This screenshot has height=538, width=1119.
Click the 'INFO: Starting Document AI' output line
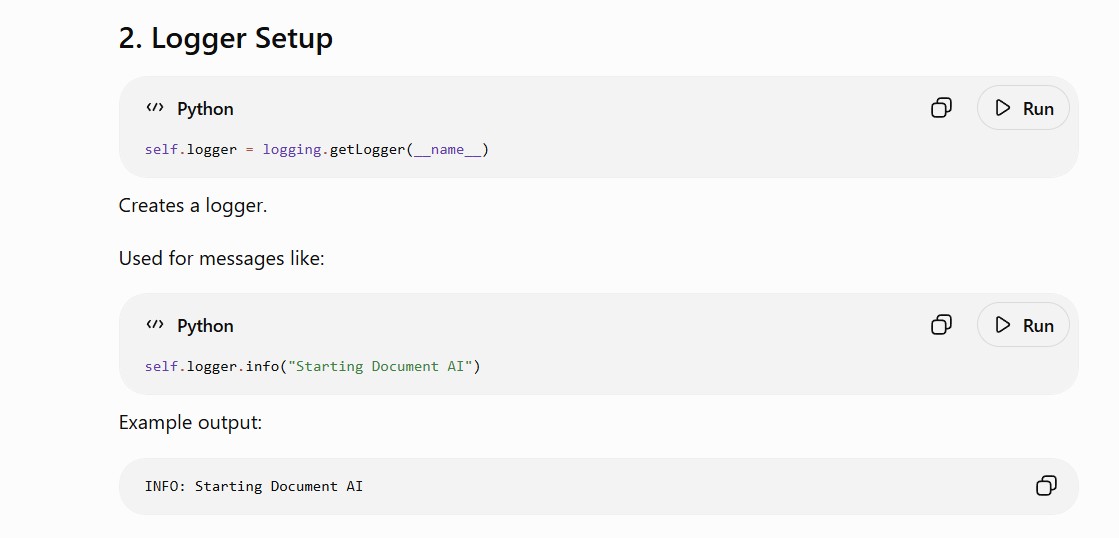coord(253,486)
